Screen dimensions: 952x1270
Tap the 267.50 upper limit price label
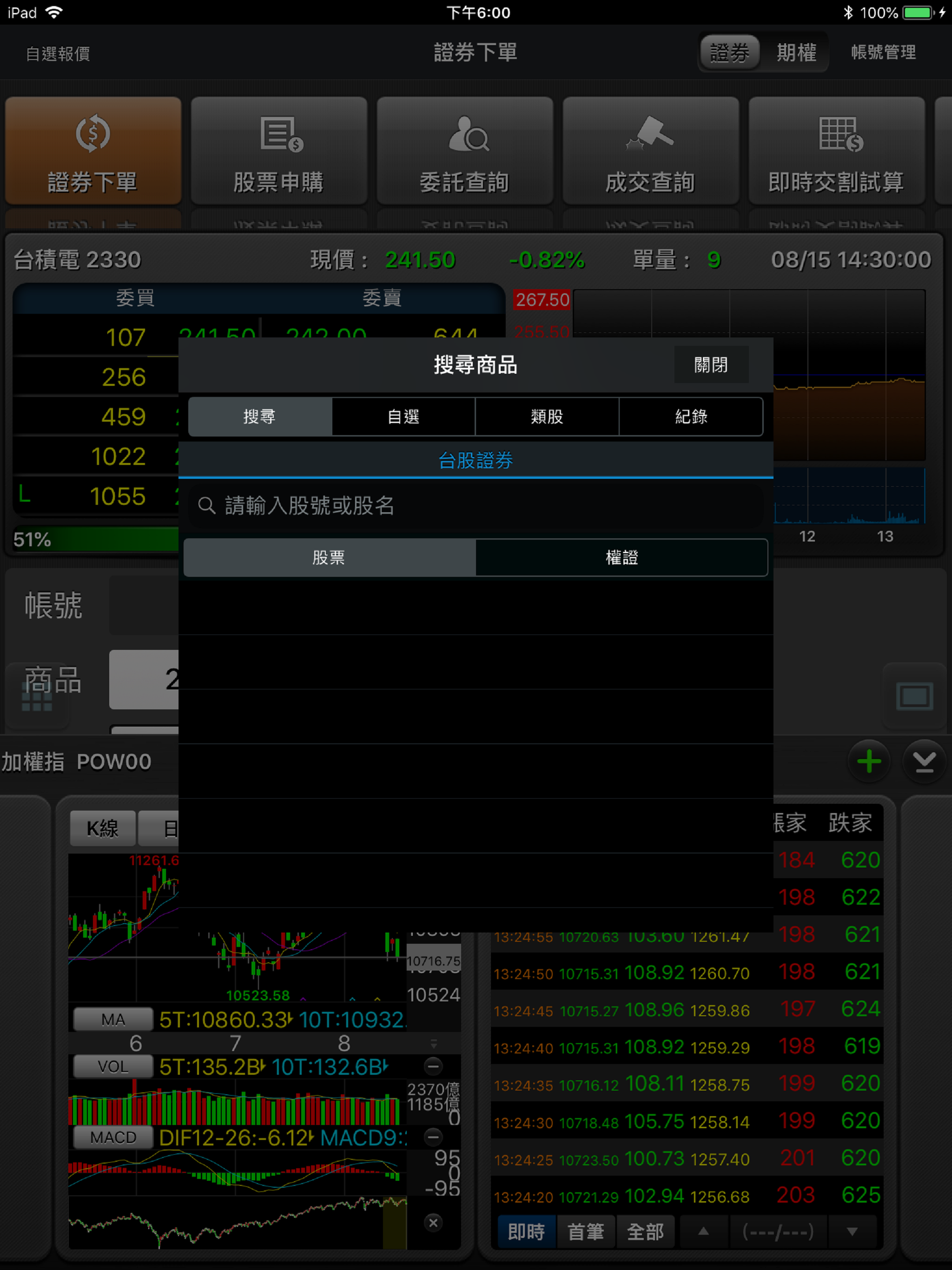[x=542, y=300]
